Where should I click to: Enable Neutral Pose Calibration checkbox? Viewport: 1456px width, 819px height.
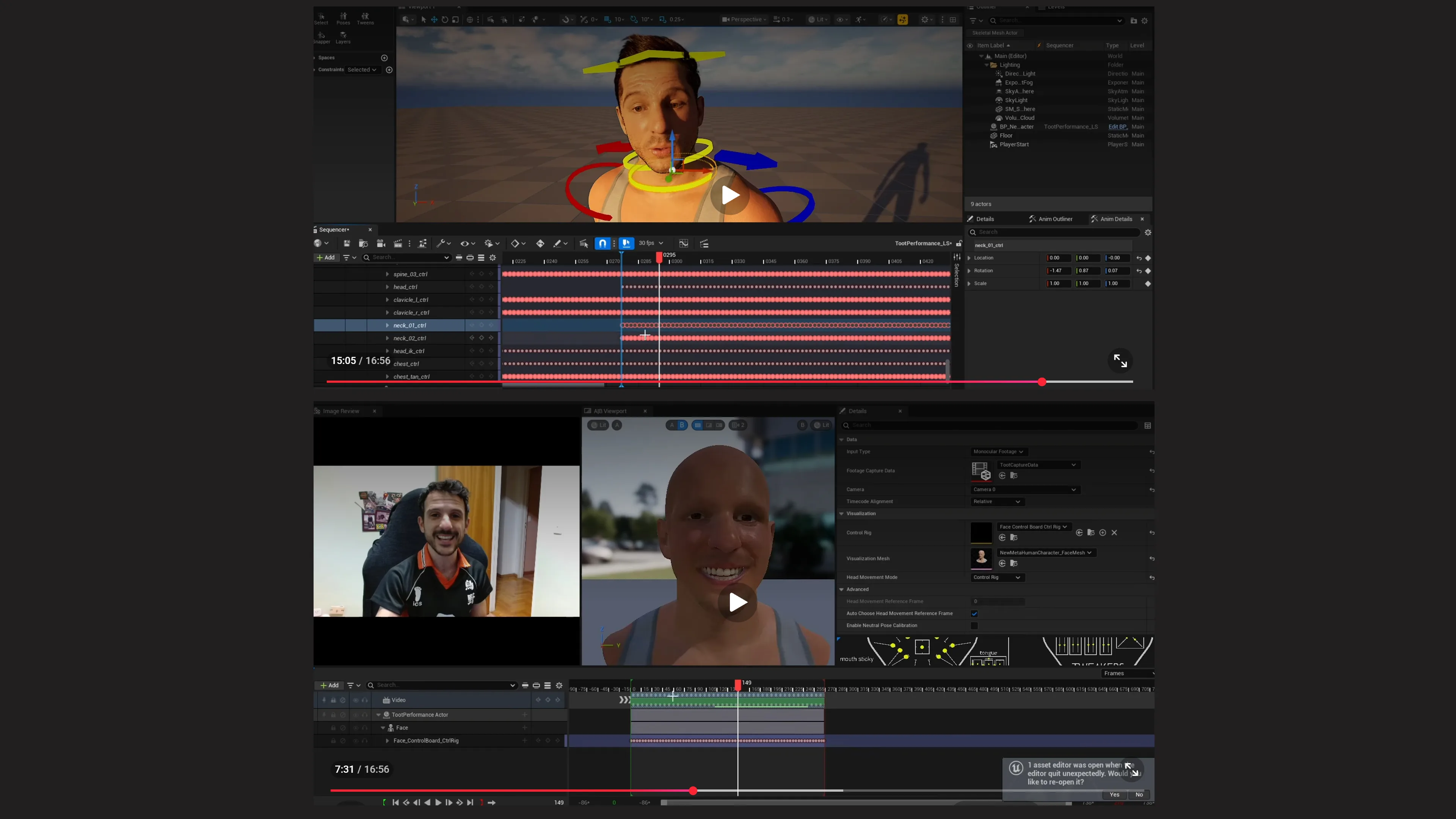coord(974,625)
